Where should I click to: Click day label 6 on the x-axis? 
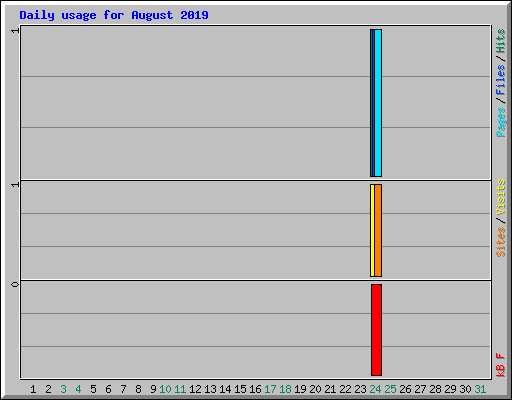(x=108, y=389)
